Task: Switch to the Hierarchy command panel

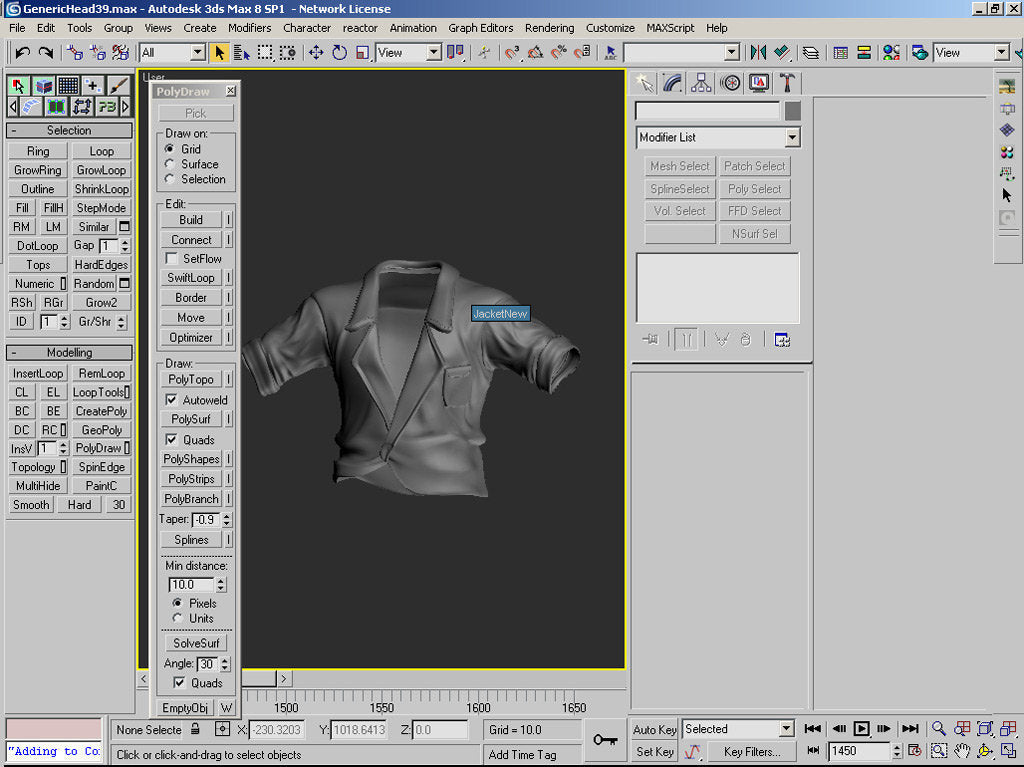Action: (701, 83)
